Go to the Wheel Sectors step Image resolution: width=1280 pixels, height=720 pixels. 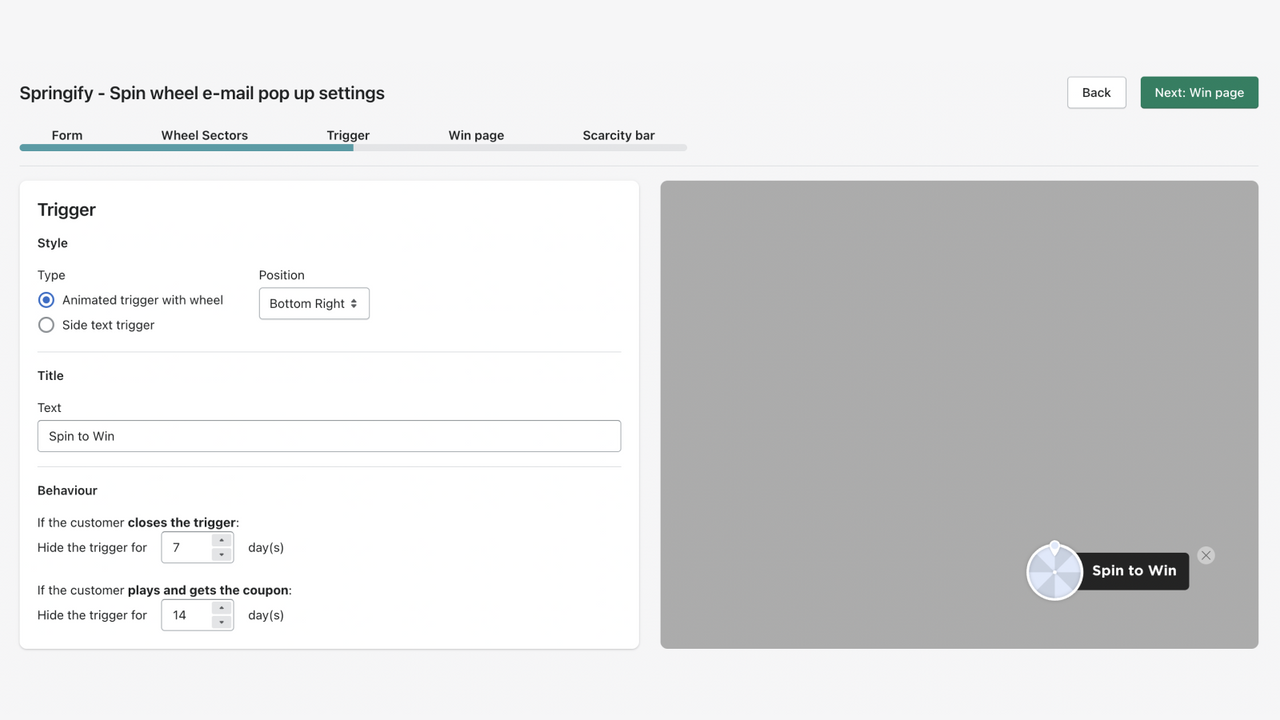pyautogui.click(x=204, y=135)
